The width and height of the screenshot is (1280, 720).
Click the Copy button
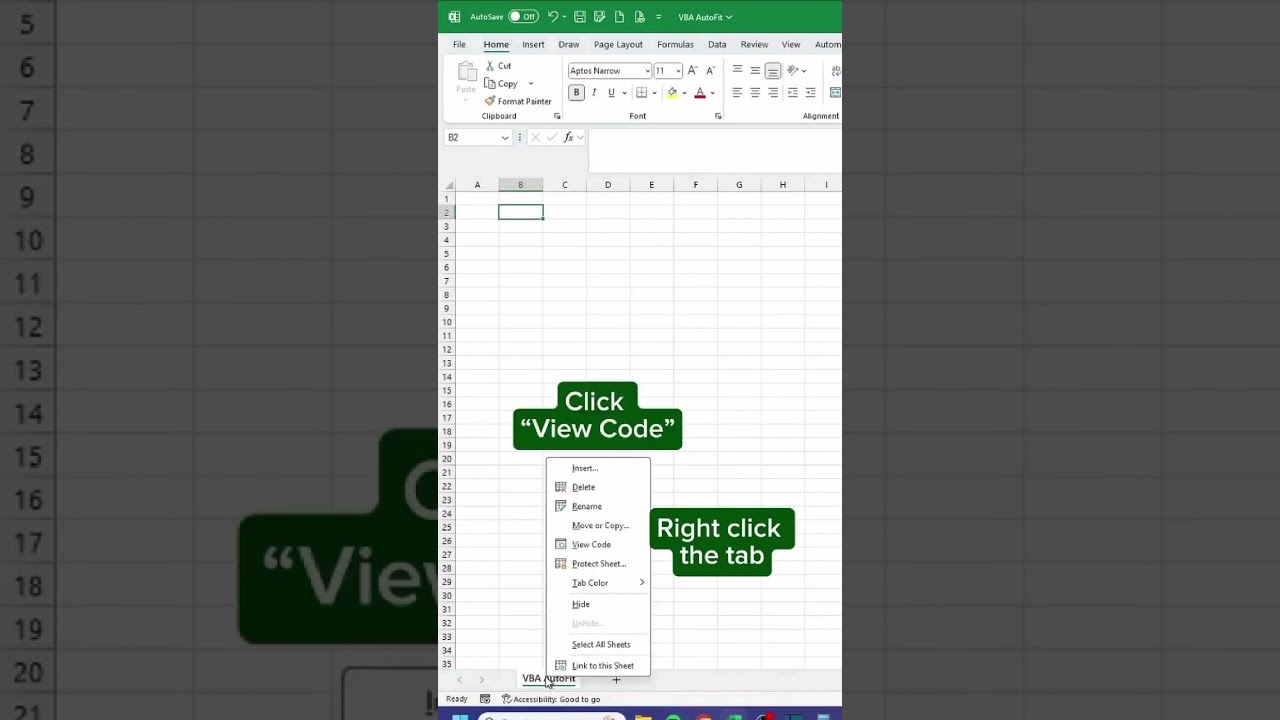click(x=501, y=84)
